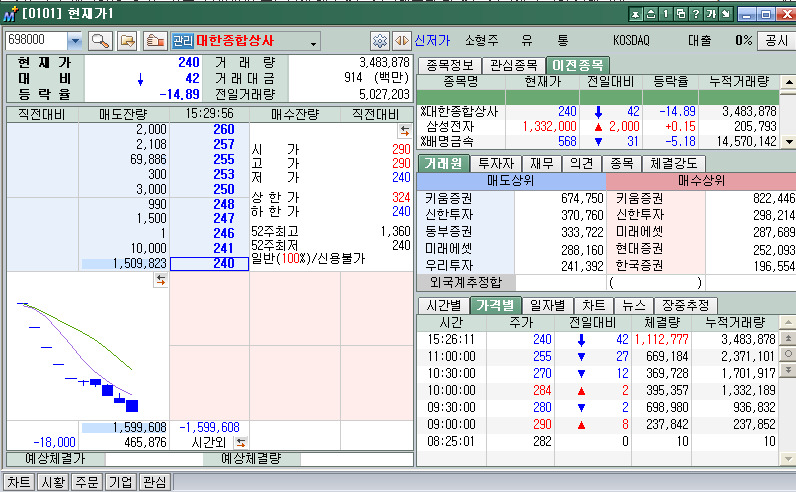
Task: Open the stock code dropdown arrow
Action: point(75,41)
